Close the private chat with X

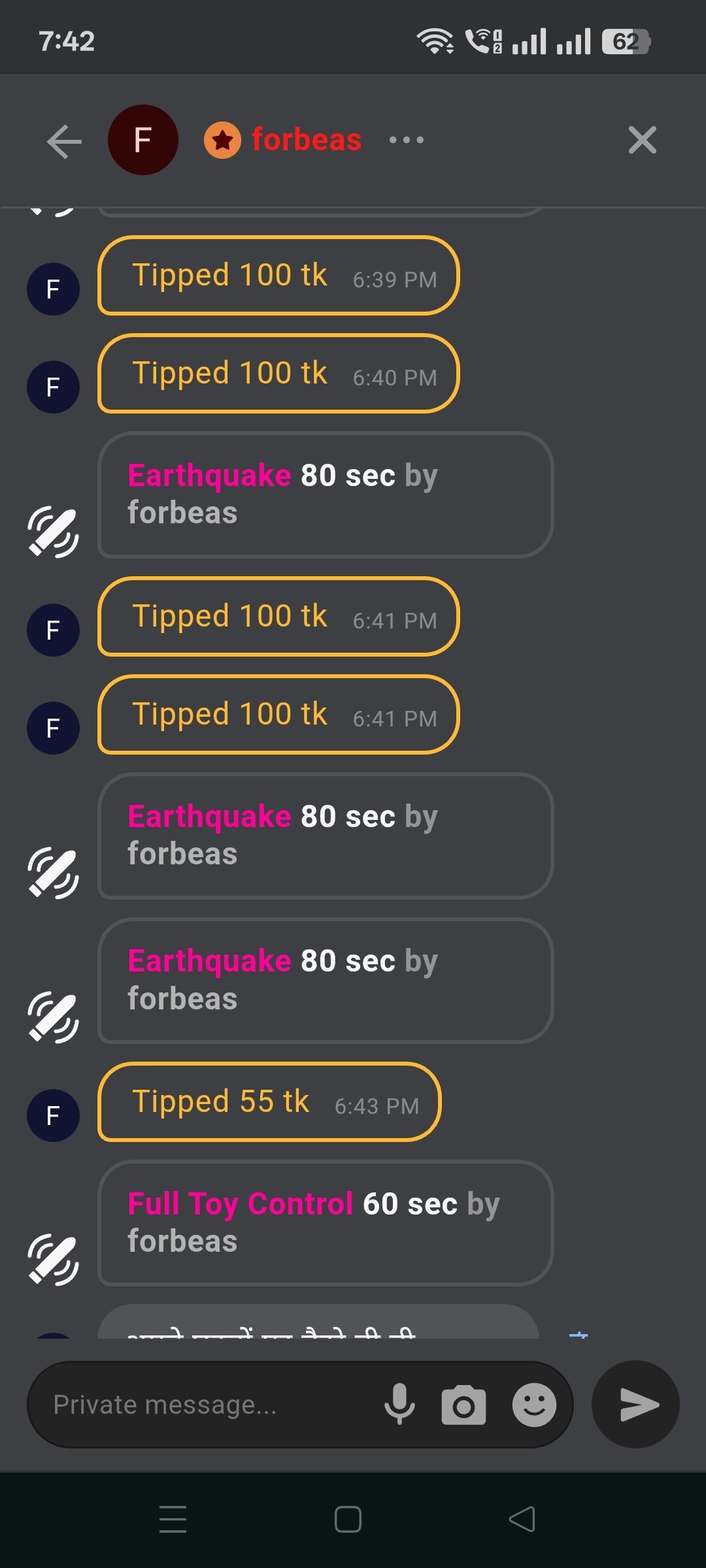tap(642, 140)
